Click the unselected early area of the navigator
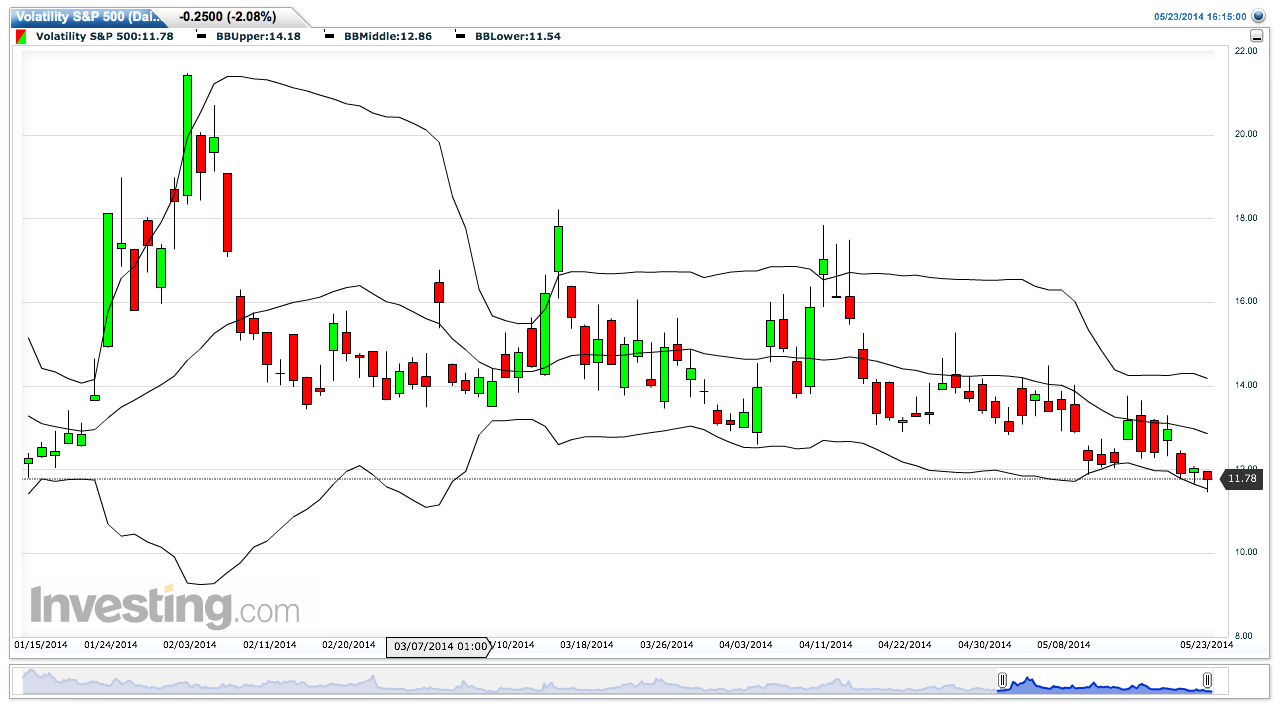 pyautogui.click(x=500, y=683)
